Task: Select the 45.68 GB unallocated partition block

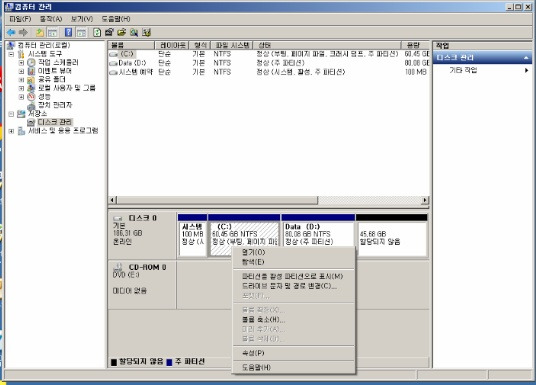Action: tap(392, 235)
